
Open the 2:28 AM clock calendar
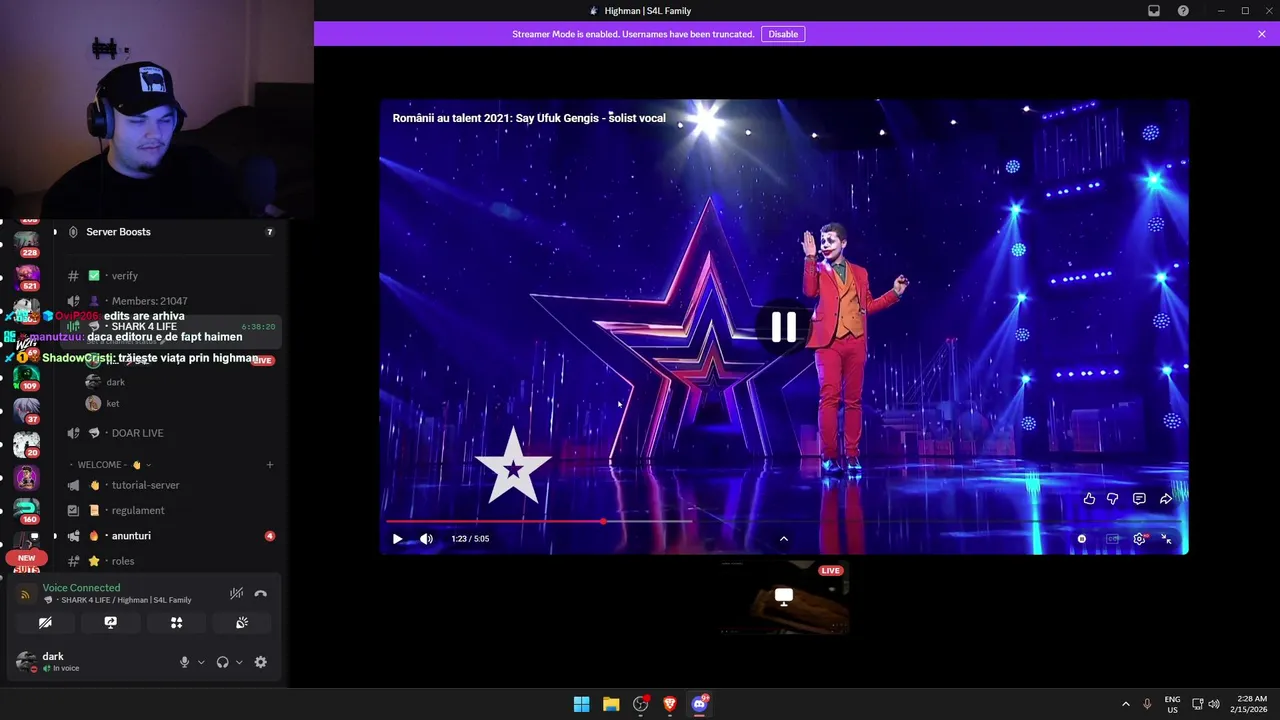coord(1251,704)
